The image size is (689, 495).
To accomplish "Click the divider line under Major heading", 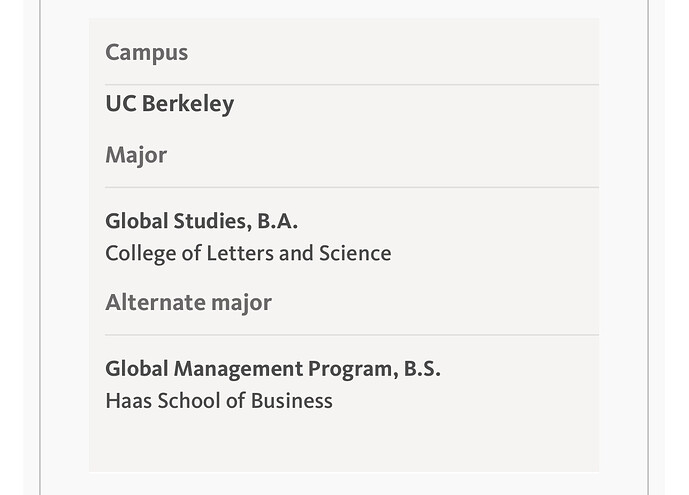I will click(351, 187).
